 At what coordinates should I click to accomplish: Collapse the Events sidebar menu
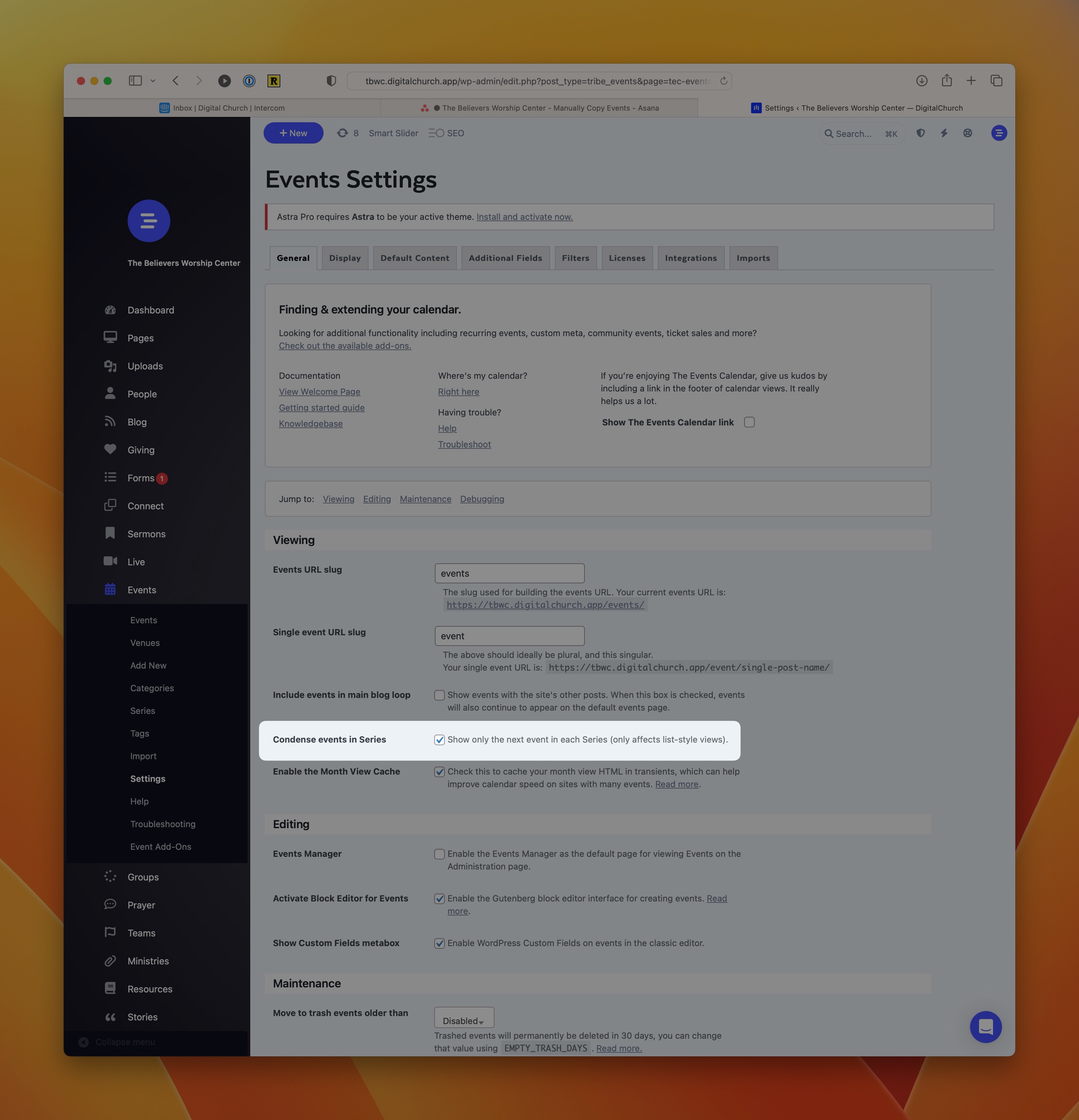[142, 590]
